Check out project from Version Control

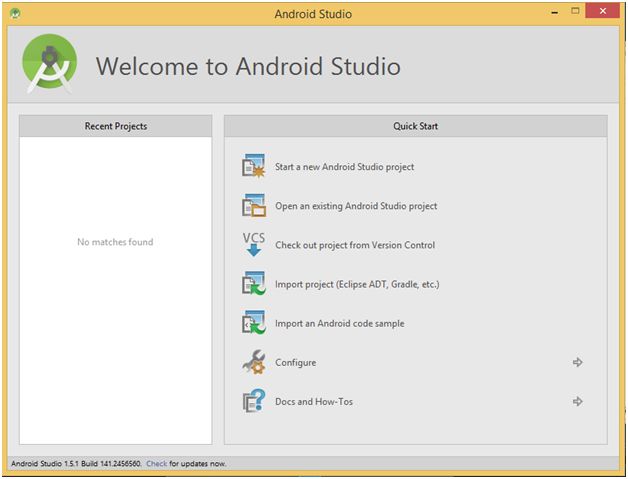coord(355,245)
